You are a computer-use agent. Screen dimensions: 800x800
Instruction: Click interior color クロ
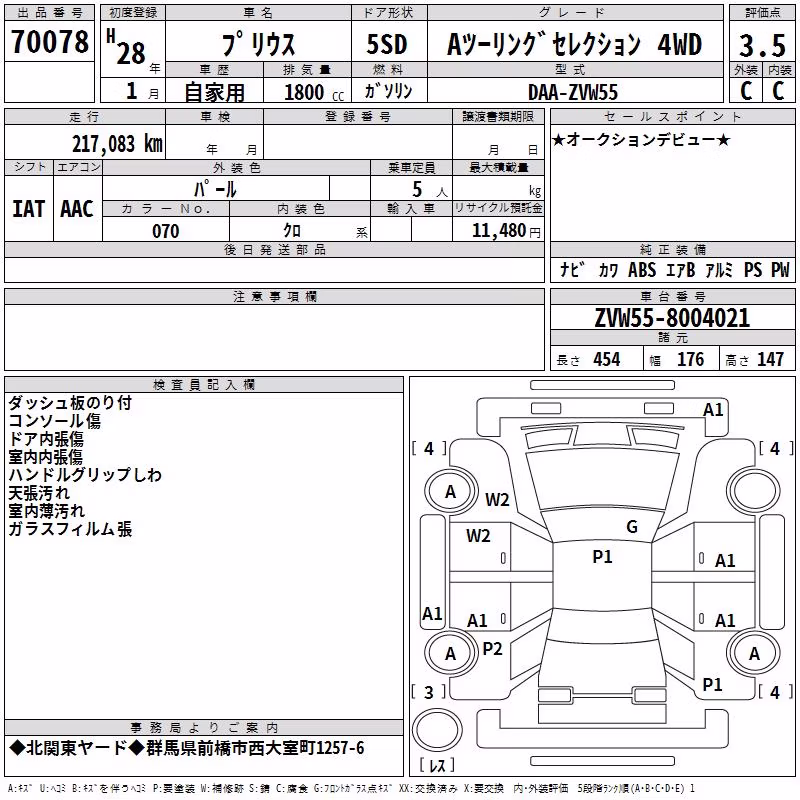(x=292, y=231)
